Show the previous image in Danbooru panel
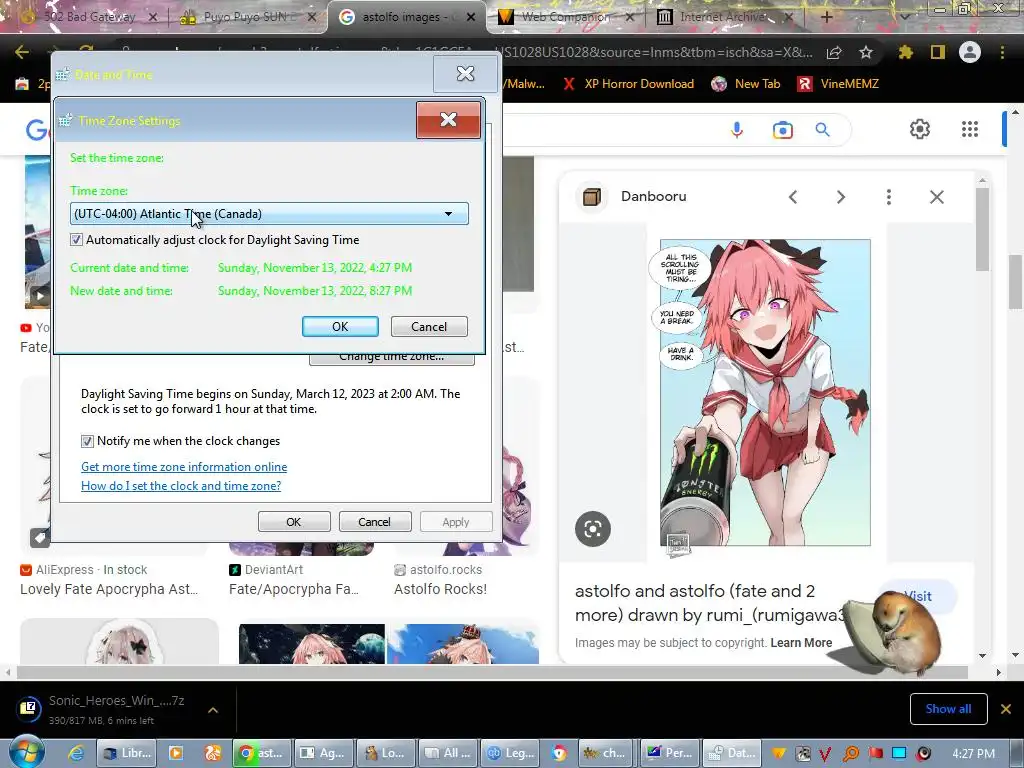Screen dimensions: 1024x768 [793, 197]
